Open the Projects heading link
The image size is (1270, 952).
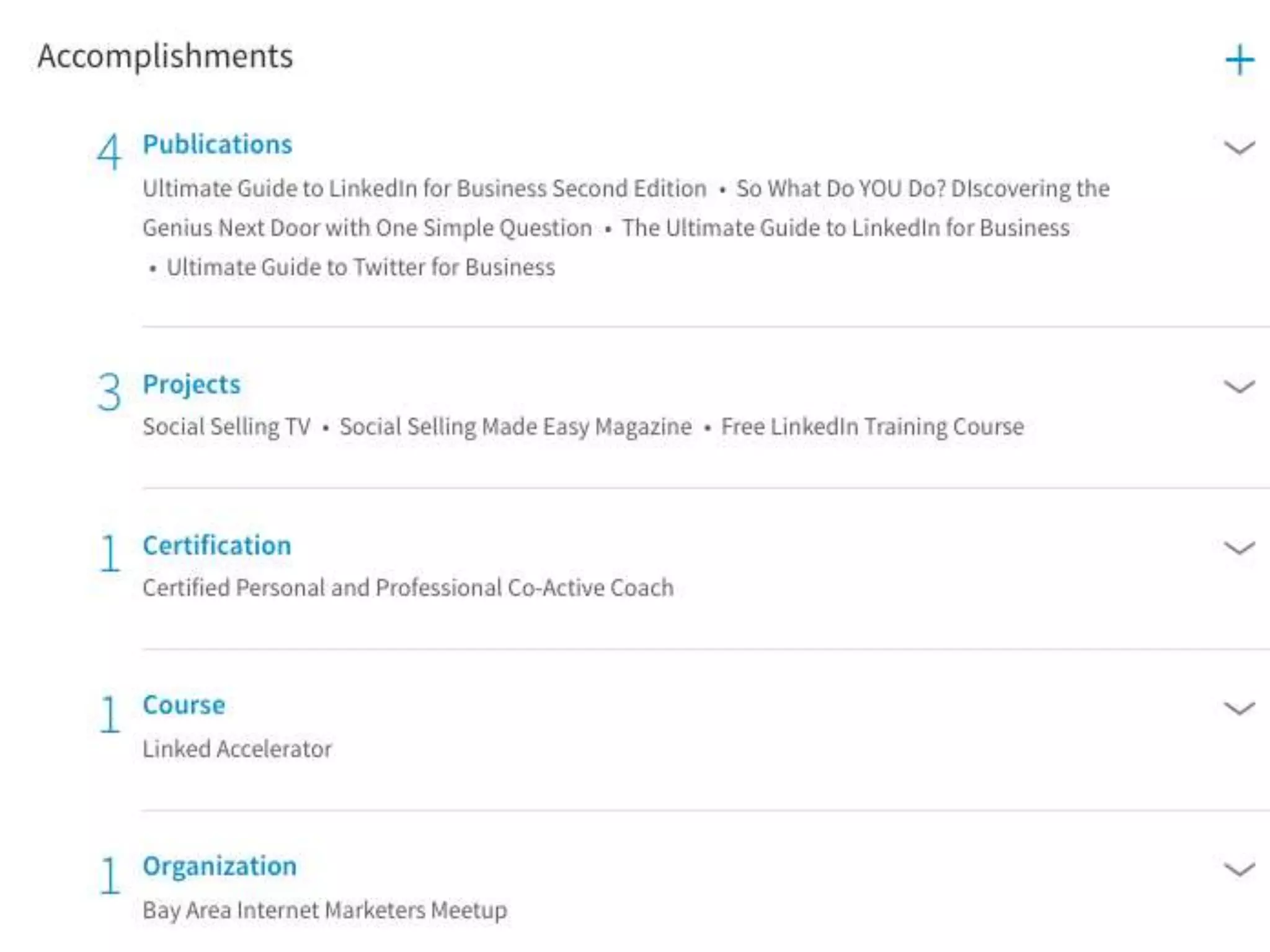(191, 384)
